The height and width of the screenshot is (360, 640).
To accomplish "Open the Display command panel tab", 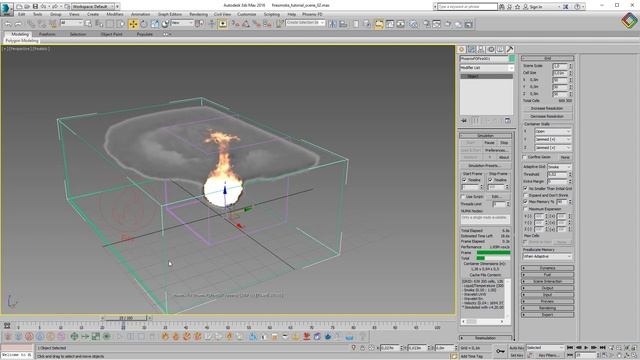I will (x=500, y=49).
